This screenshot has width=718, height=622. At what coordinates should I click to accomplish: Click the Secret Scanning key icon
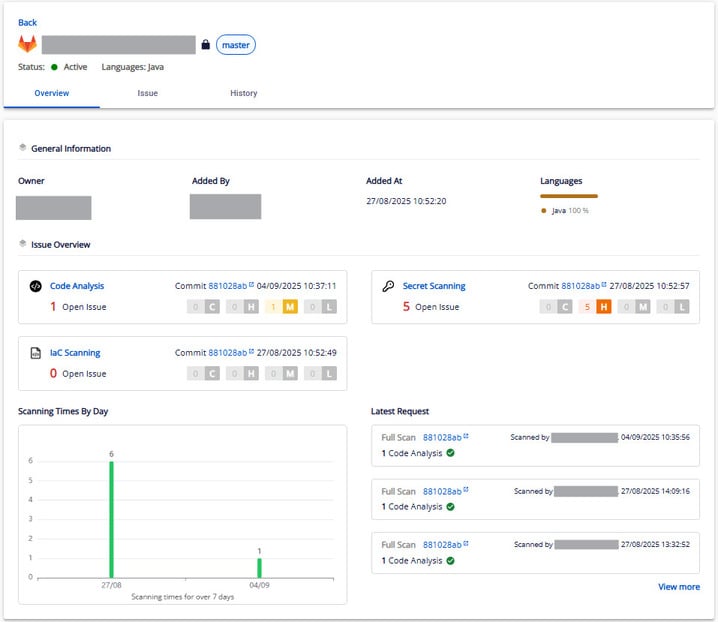point(389,286)
